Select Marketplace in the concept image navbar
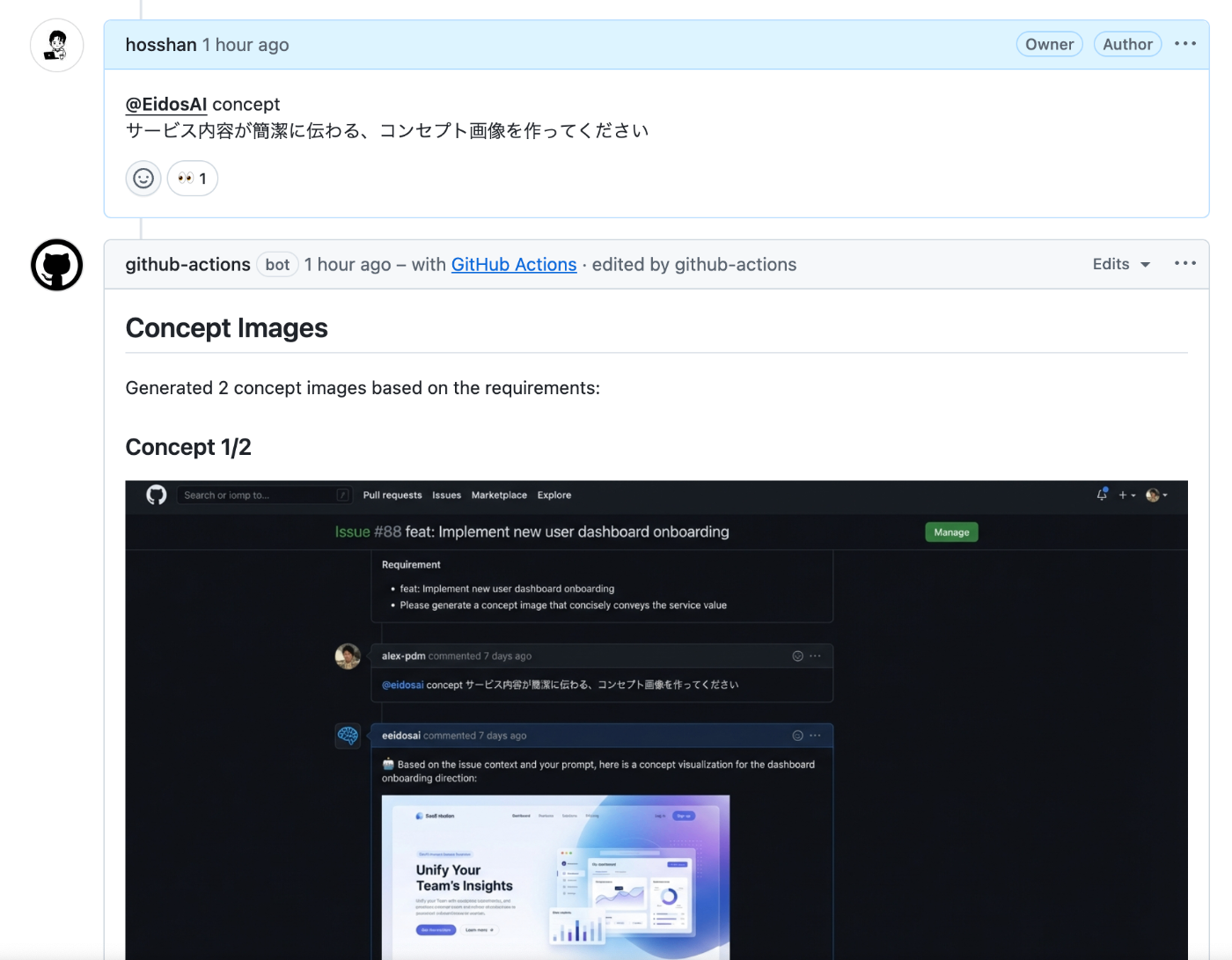Viewport: 1232px width, 960px height. (499, 495)
